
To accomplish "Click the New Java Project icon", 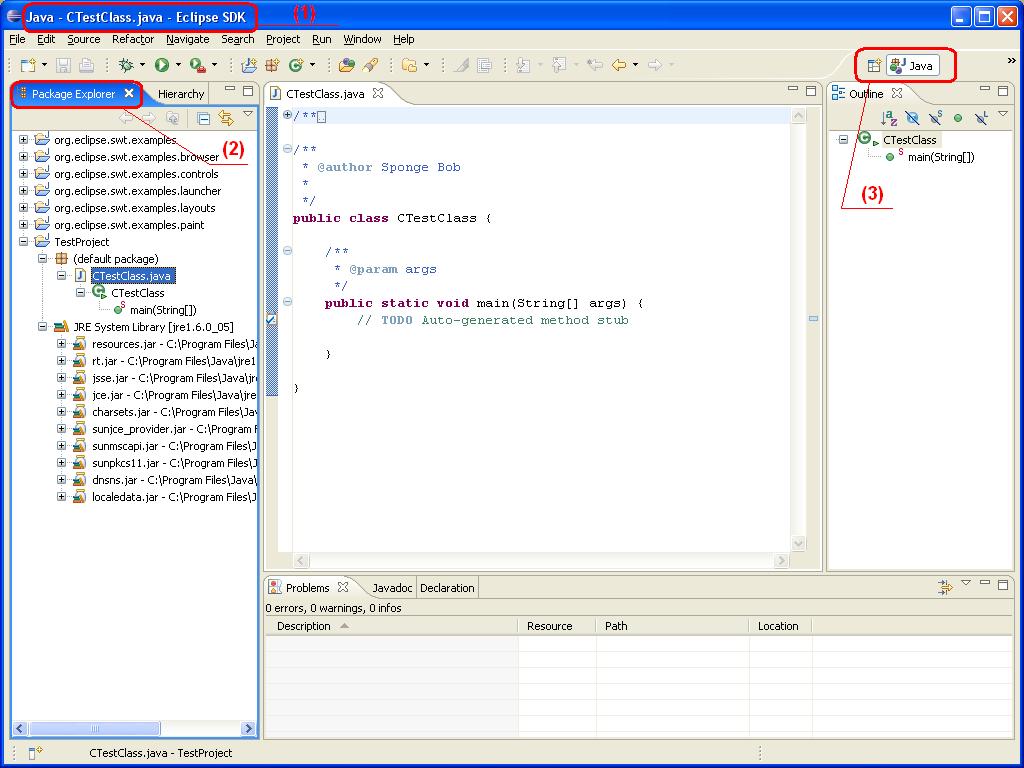I will click(249, 65).
